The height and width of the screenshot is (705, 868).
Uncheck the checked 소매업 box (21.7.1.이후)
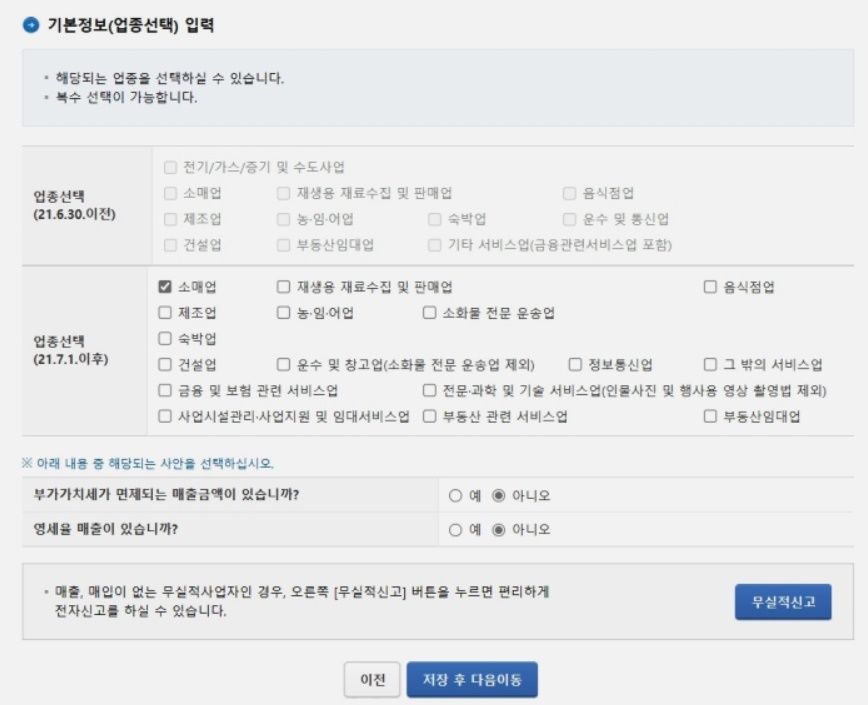(x=164, y=287)
